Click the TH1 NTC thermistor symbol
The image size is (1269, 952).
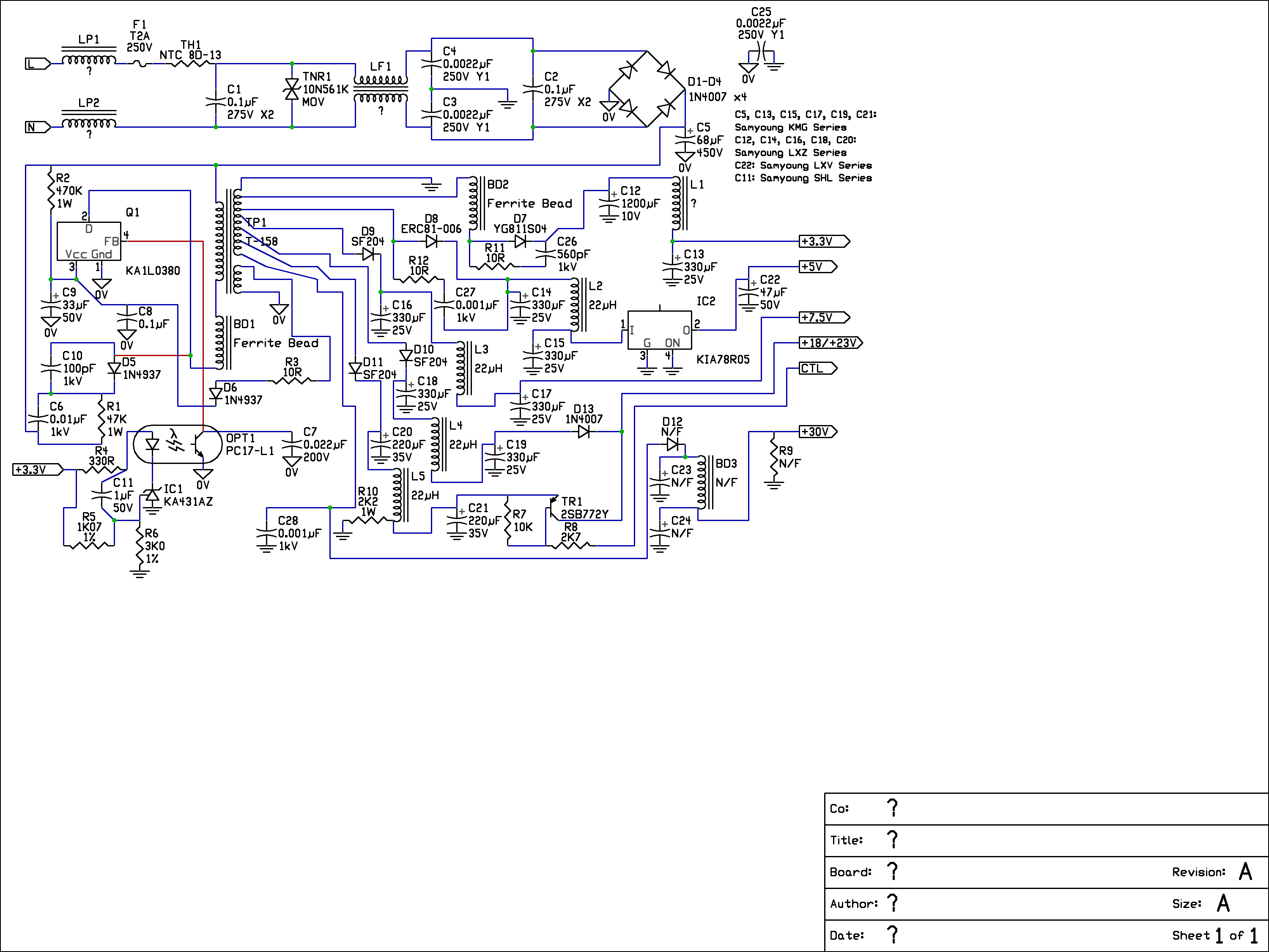click(190, 64)
